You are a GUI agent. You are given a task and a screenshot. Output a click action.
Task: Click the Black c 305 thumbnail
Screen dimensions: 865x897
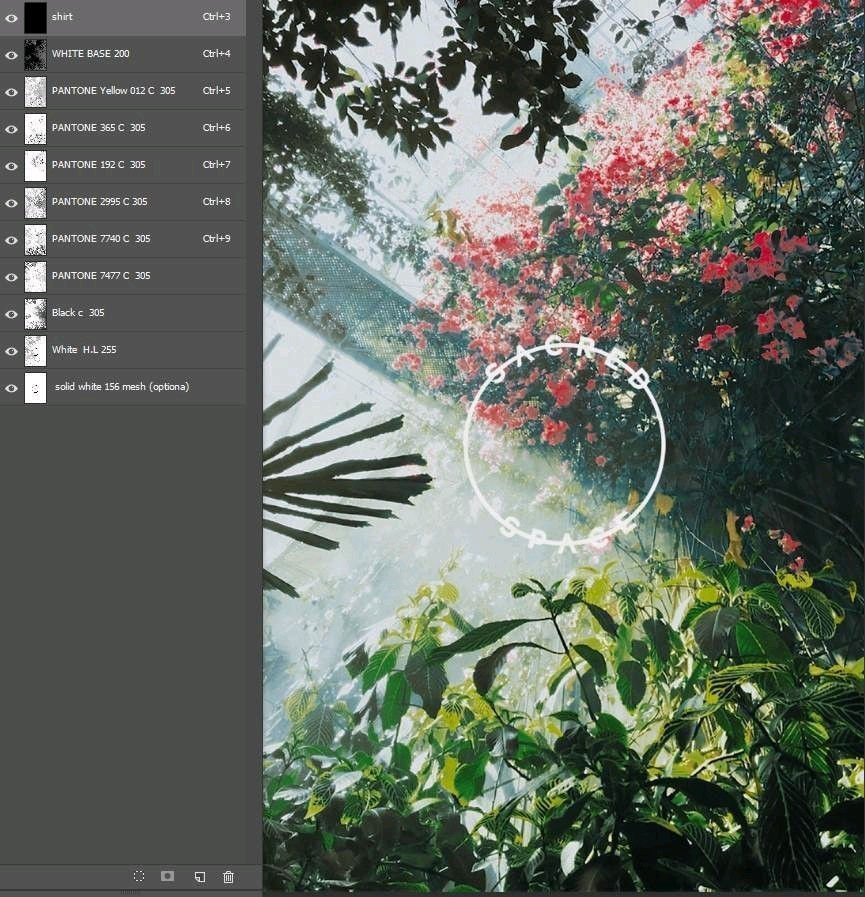[35, 314]
